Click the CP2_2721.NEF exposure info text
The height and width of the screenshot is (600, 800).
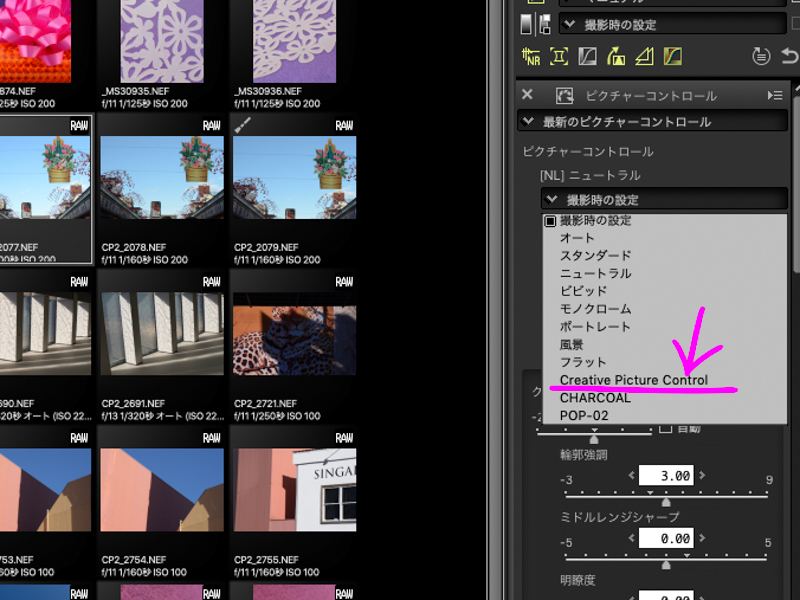277,416
